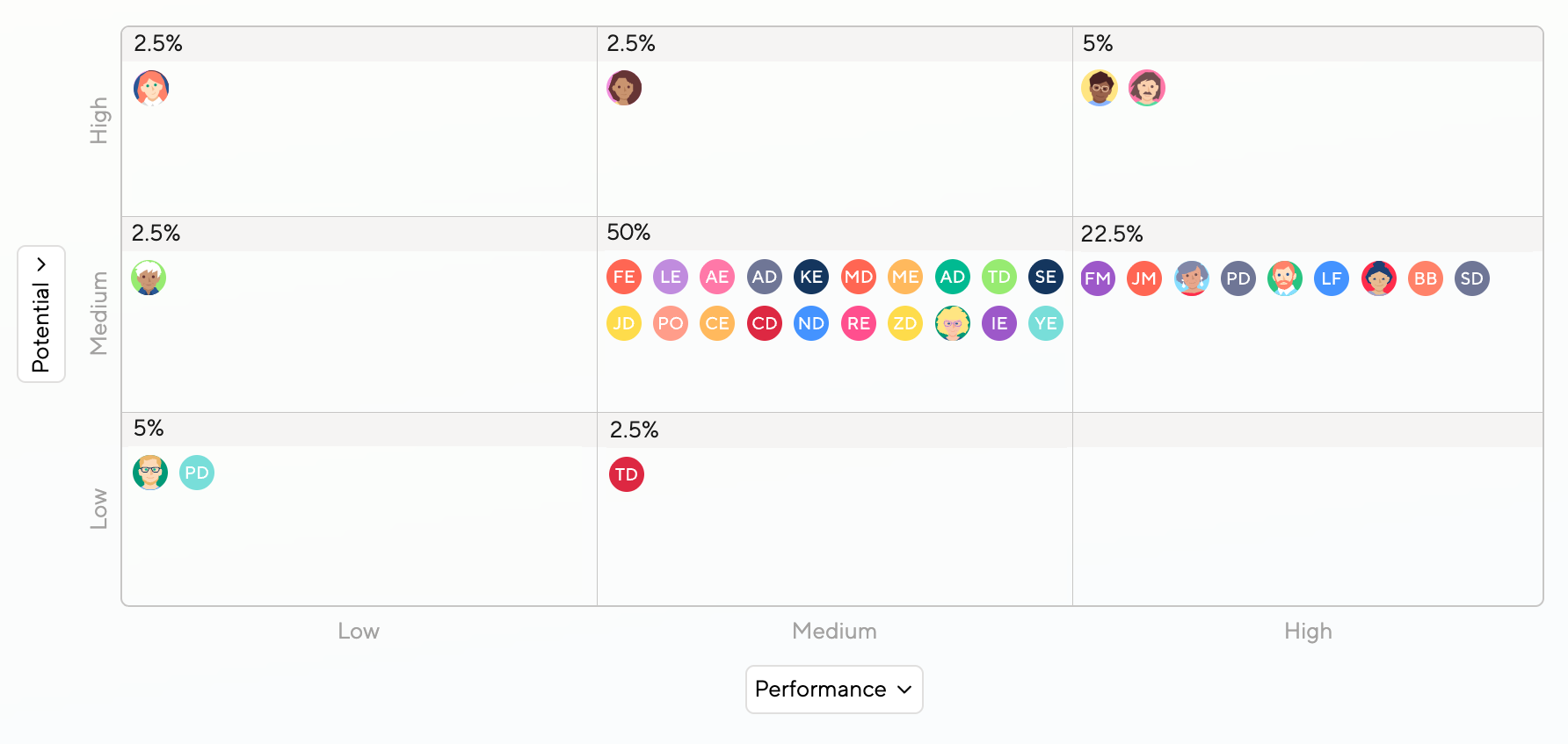Image resolution: width=1568 pixels, height=744 pixels.
Task: Select the FE employee avatar
Action: (x=624, y=277)
